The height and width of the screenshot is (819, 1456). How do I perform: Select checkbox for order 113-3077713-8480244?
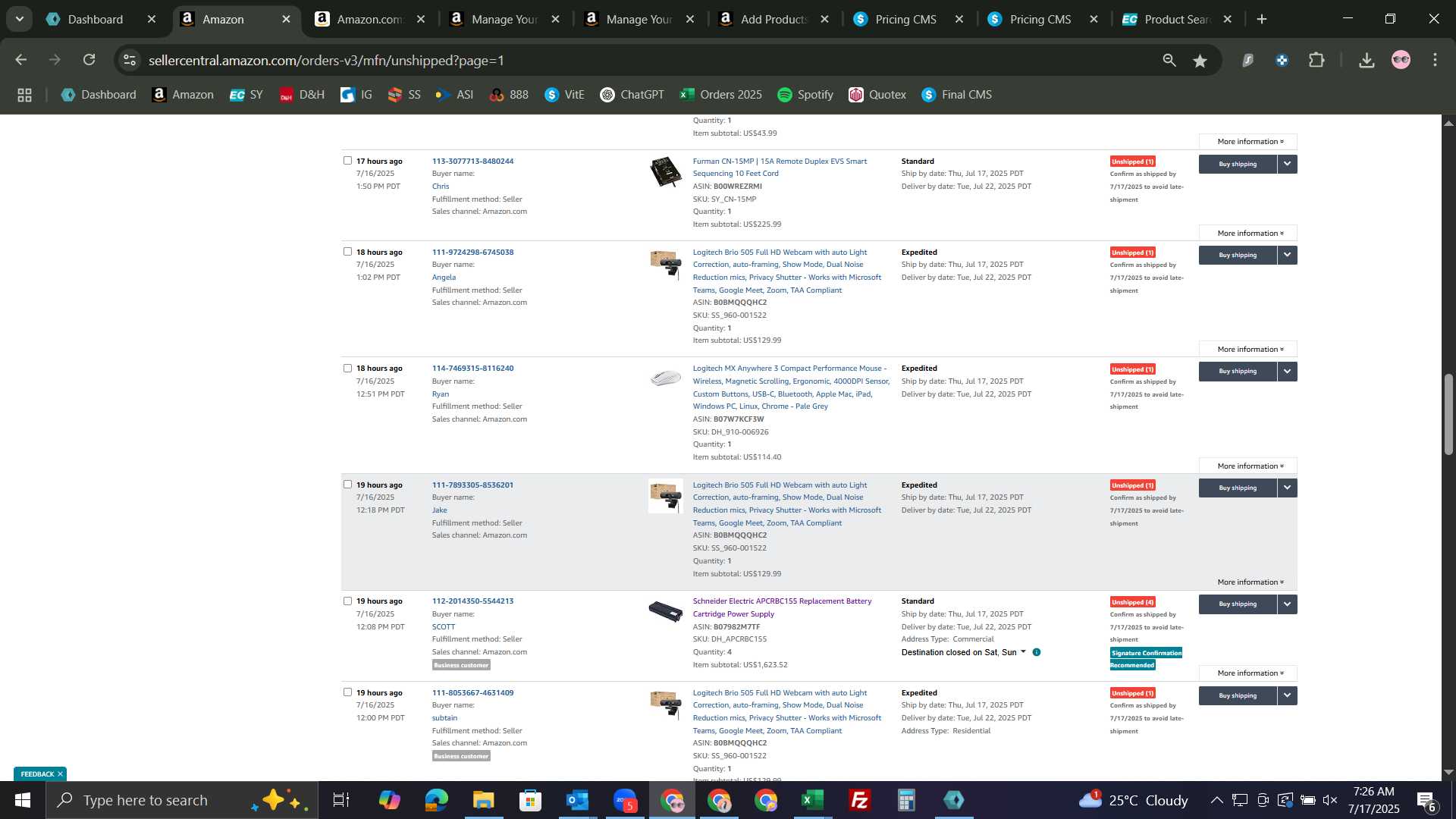[347, 161]
